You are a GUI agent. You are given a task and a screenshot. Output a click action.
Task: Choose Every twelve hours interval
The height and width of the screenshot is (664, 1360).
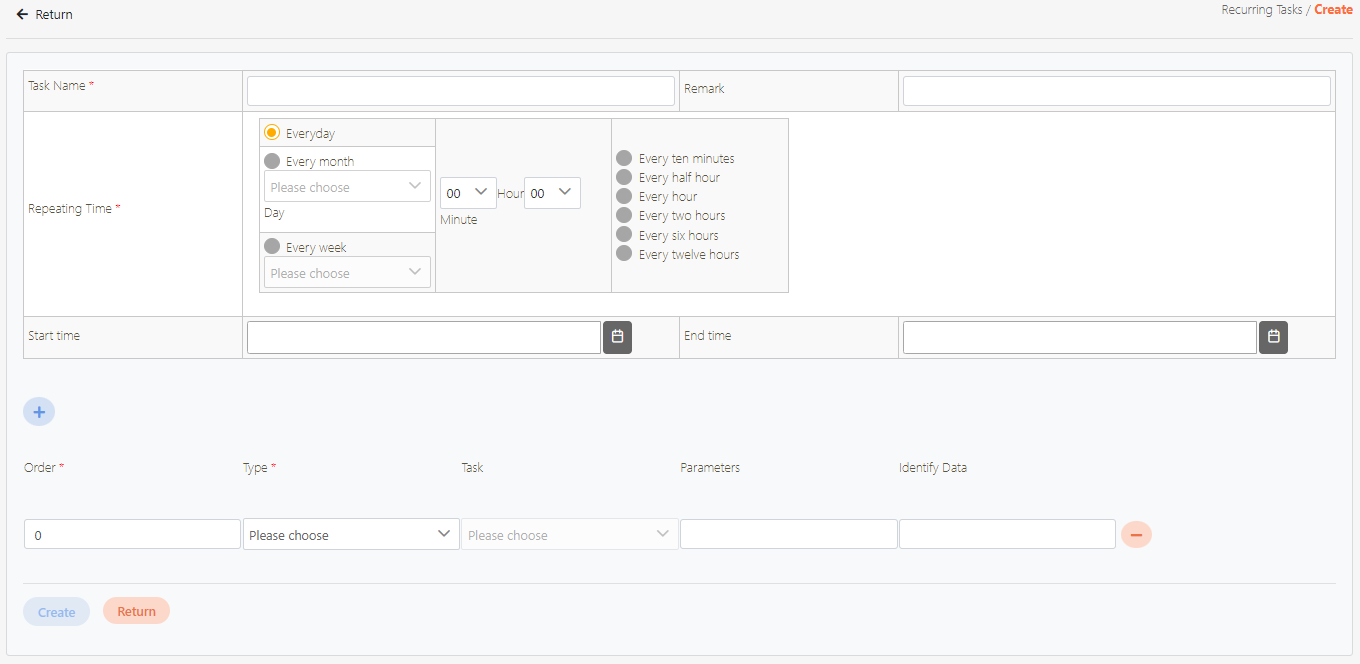point(624,254)
